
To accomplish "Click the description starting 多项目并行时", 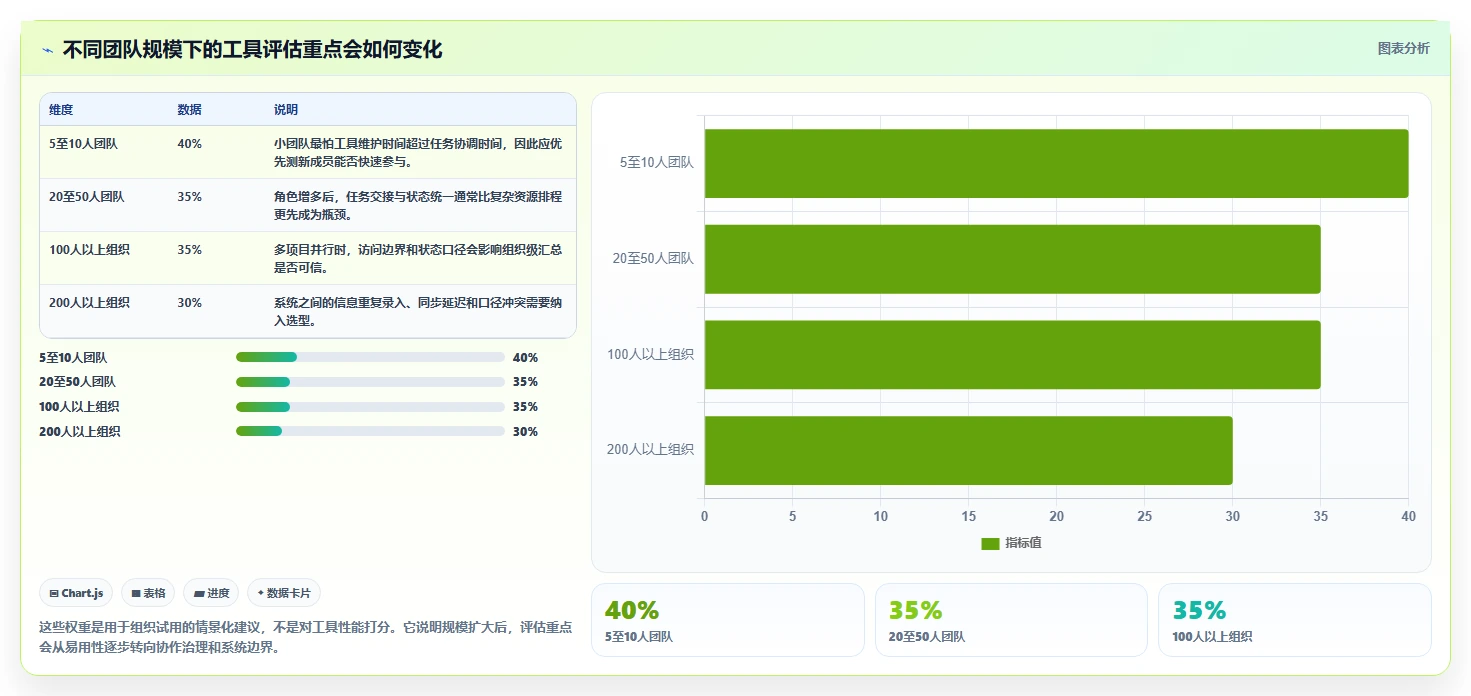I will 418,258.
